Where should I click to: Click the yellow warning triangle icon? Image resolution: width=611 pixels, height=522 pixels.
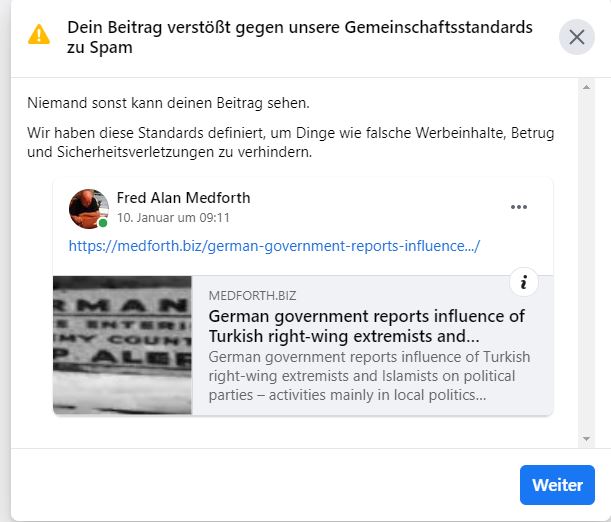39,35
